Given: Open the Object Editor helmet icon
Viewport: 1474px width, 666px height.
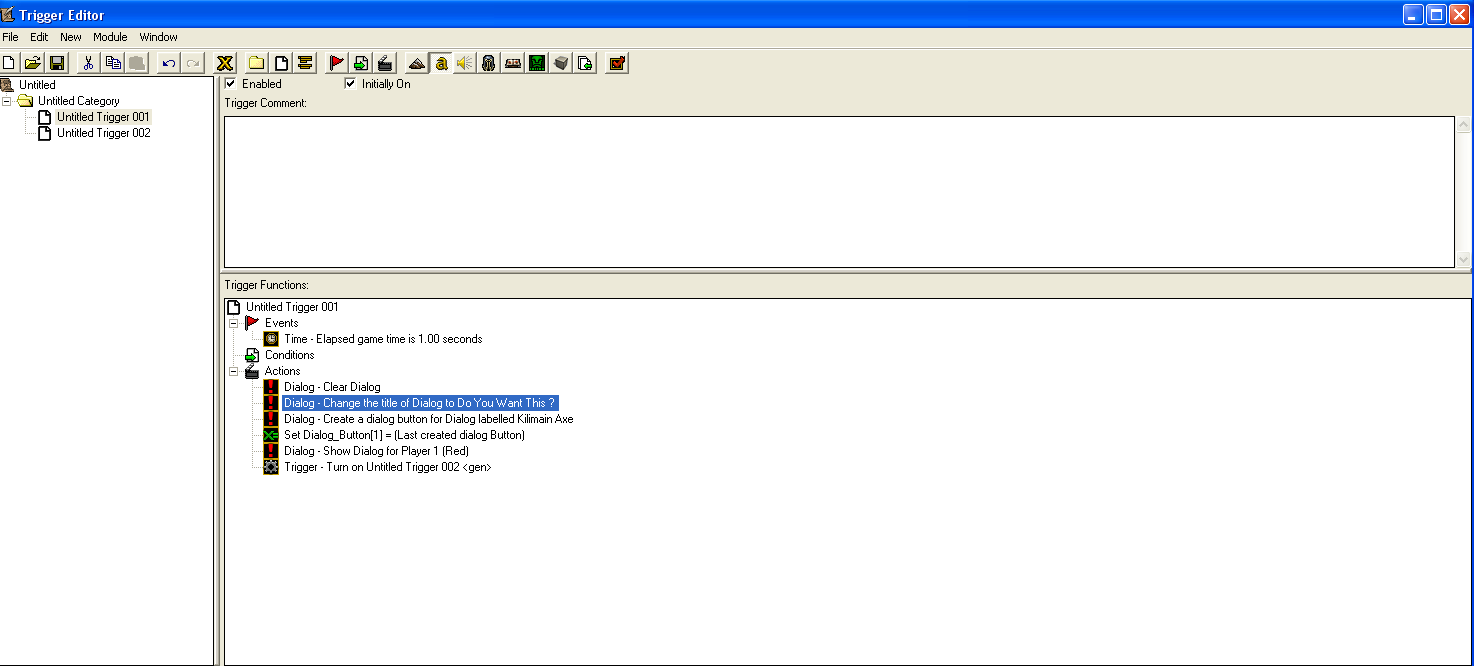Looking at the screenshot, I should coord(488,63).
